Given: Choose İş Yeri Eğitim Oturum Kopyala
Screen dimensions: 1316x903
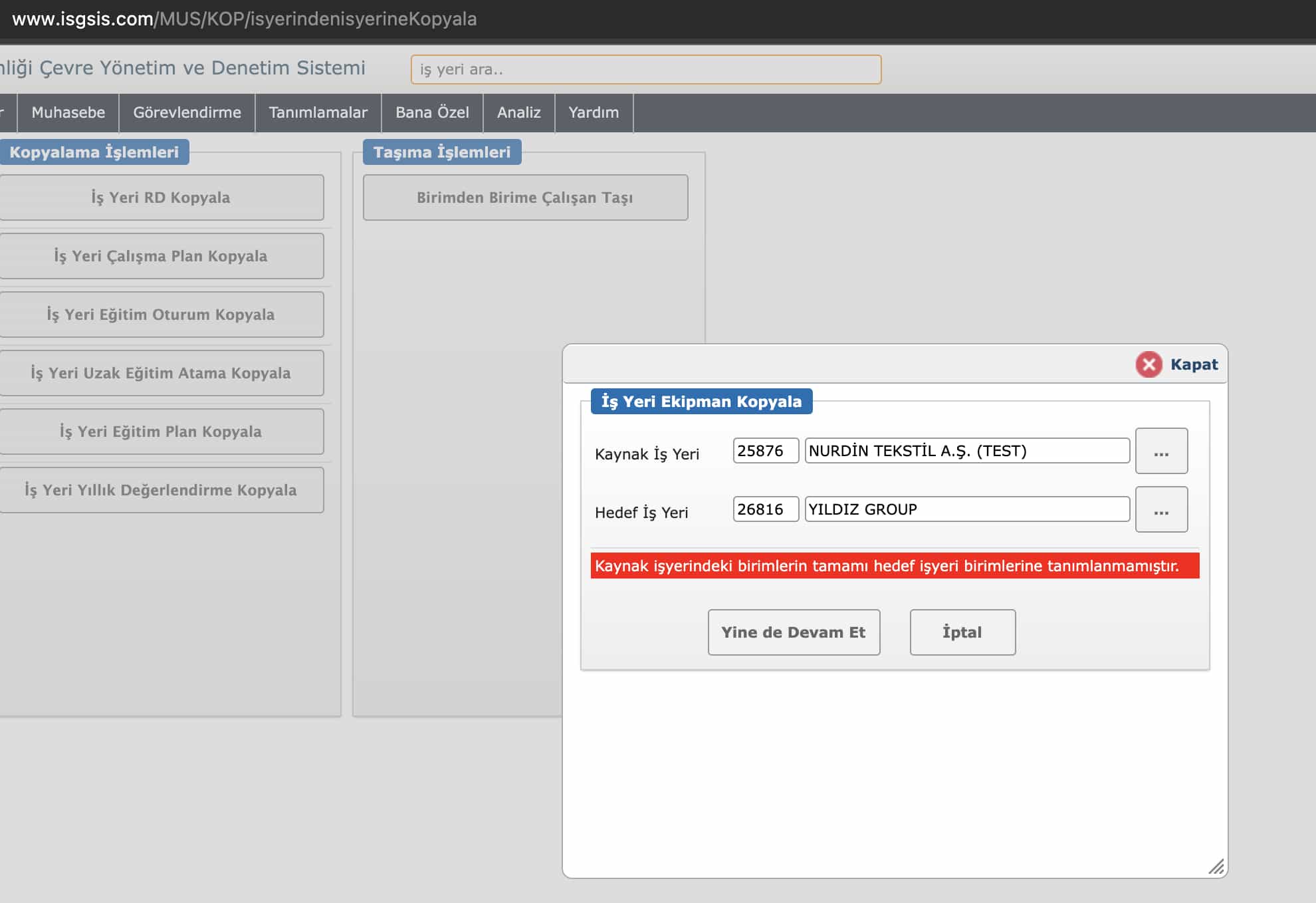Looking at the screenshot, I should pyautogui.click(x=160, y=315).
